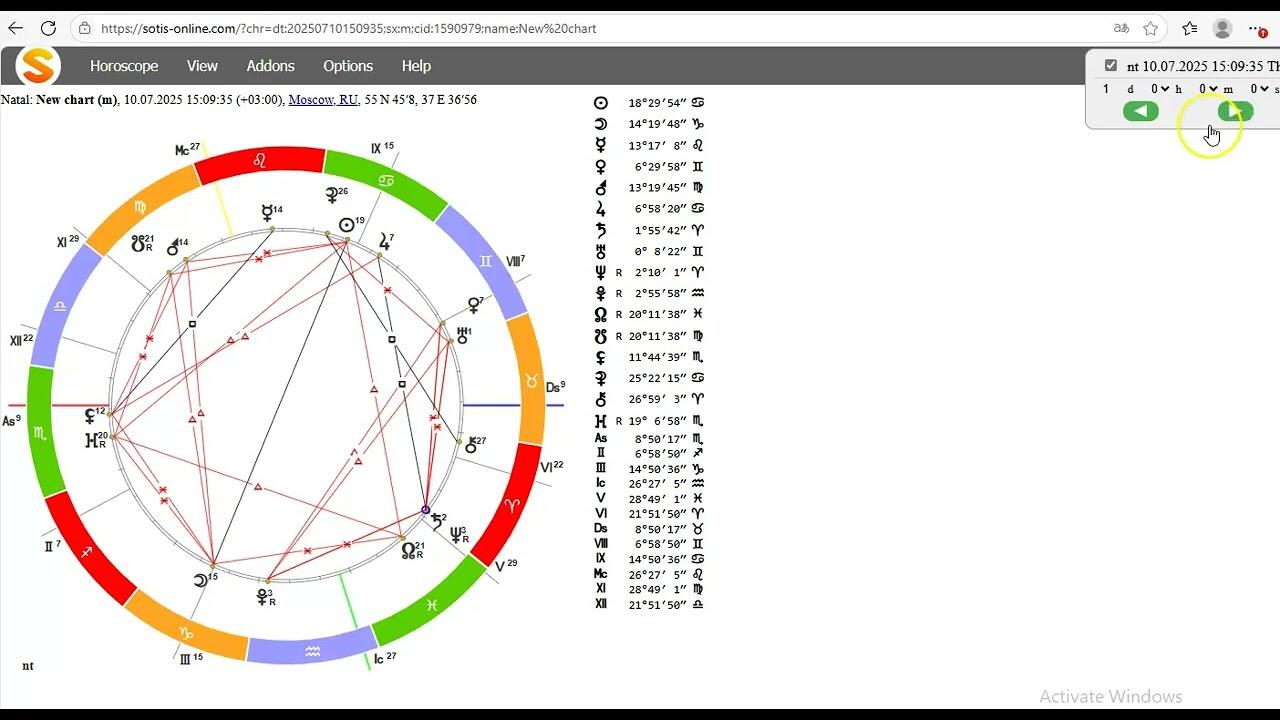Click the translate page icon in address bar
Screen dimensions: 1280x720
coord(1121,28)
